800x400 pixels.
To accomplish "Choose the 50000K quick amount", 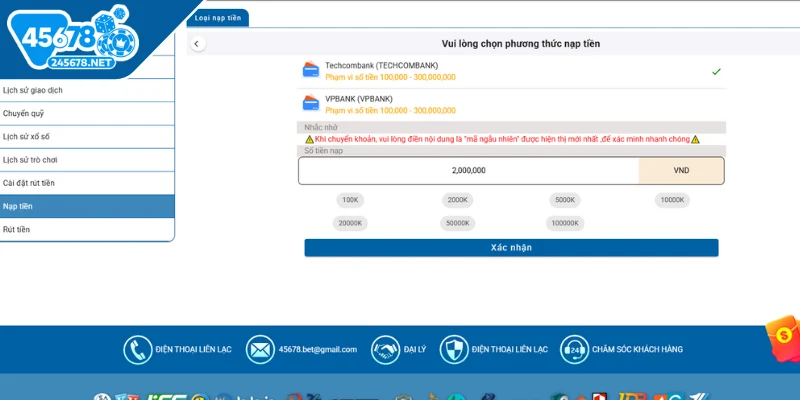I will click(x=457, y=223).
